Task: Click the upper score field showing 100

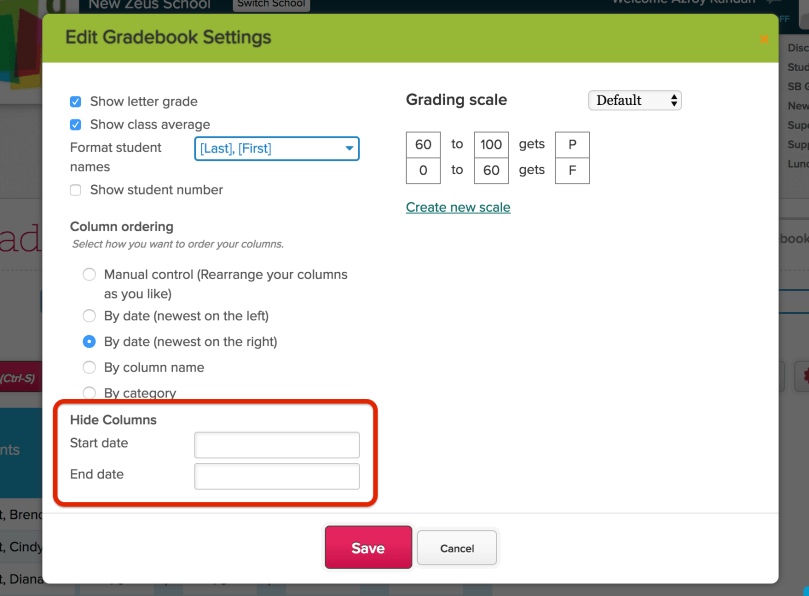Action: (x=491, y=144)
